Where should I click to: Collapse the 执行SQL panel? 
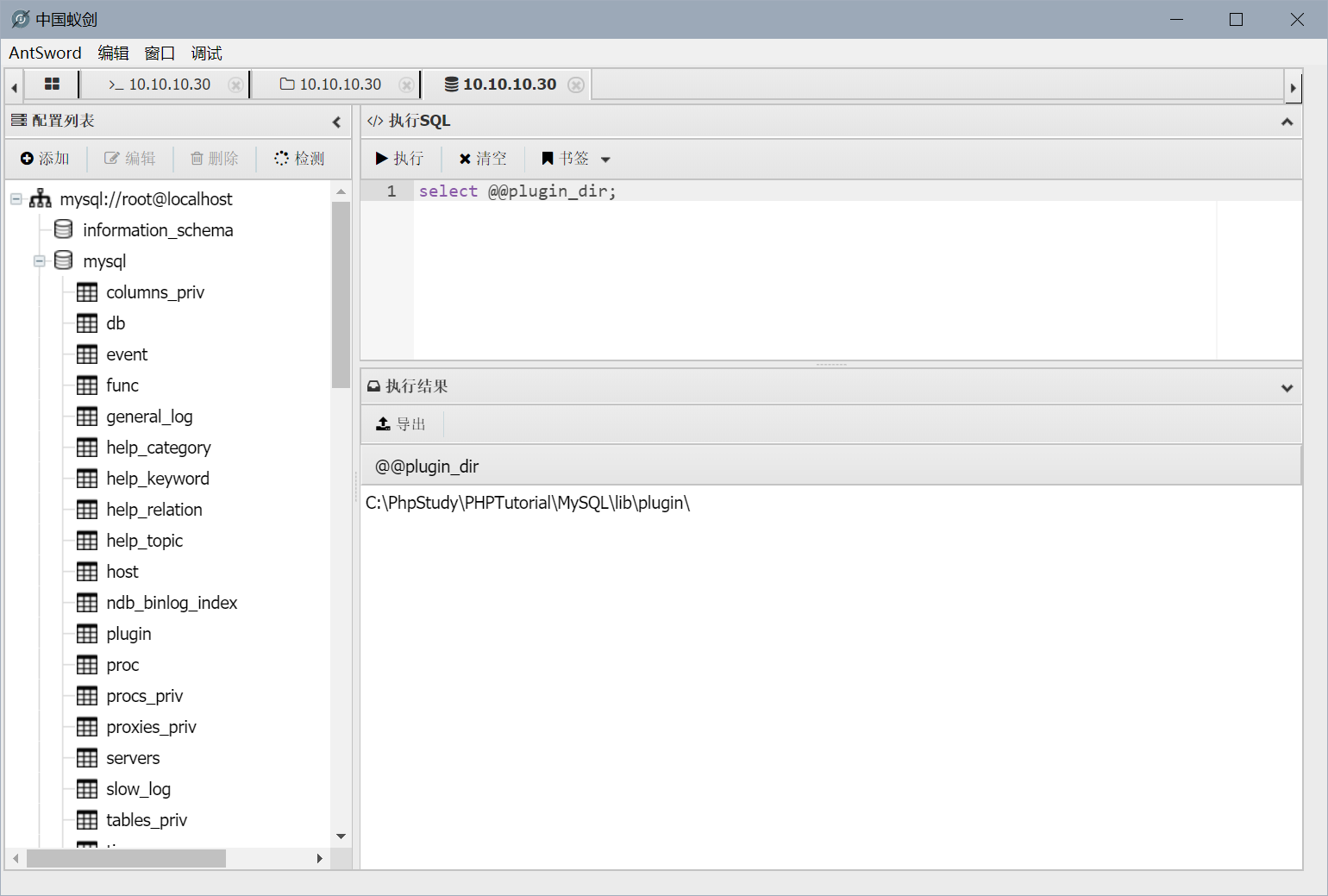coord(1287,122)
